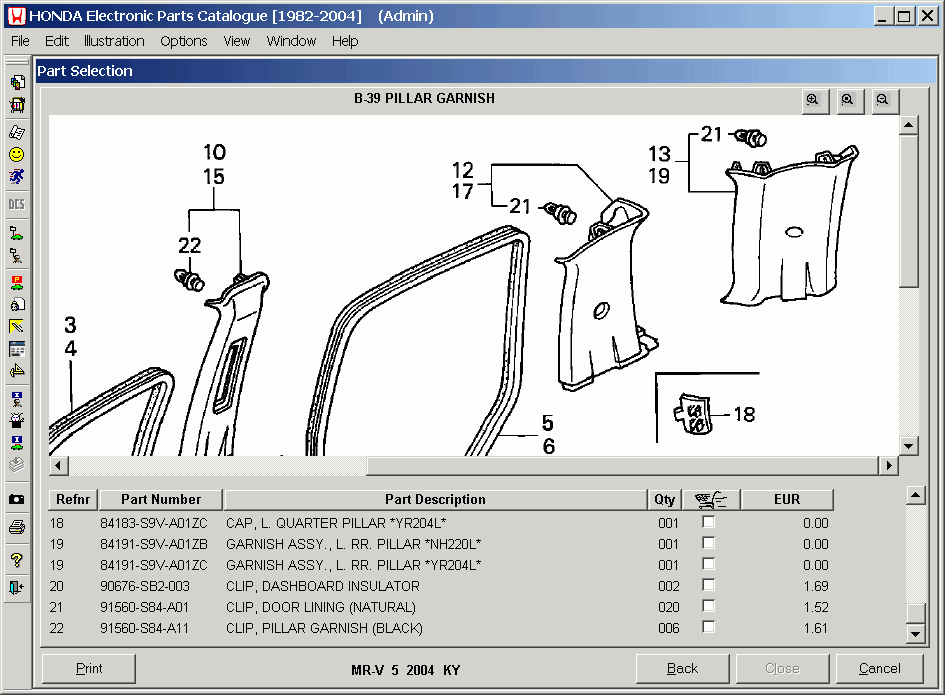This screenshot has height=695, width=945.
Task: Open the Illustration menu
Action: [x=114, y=41]
